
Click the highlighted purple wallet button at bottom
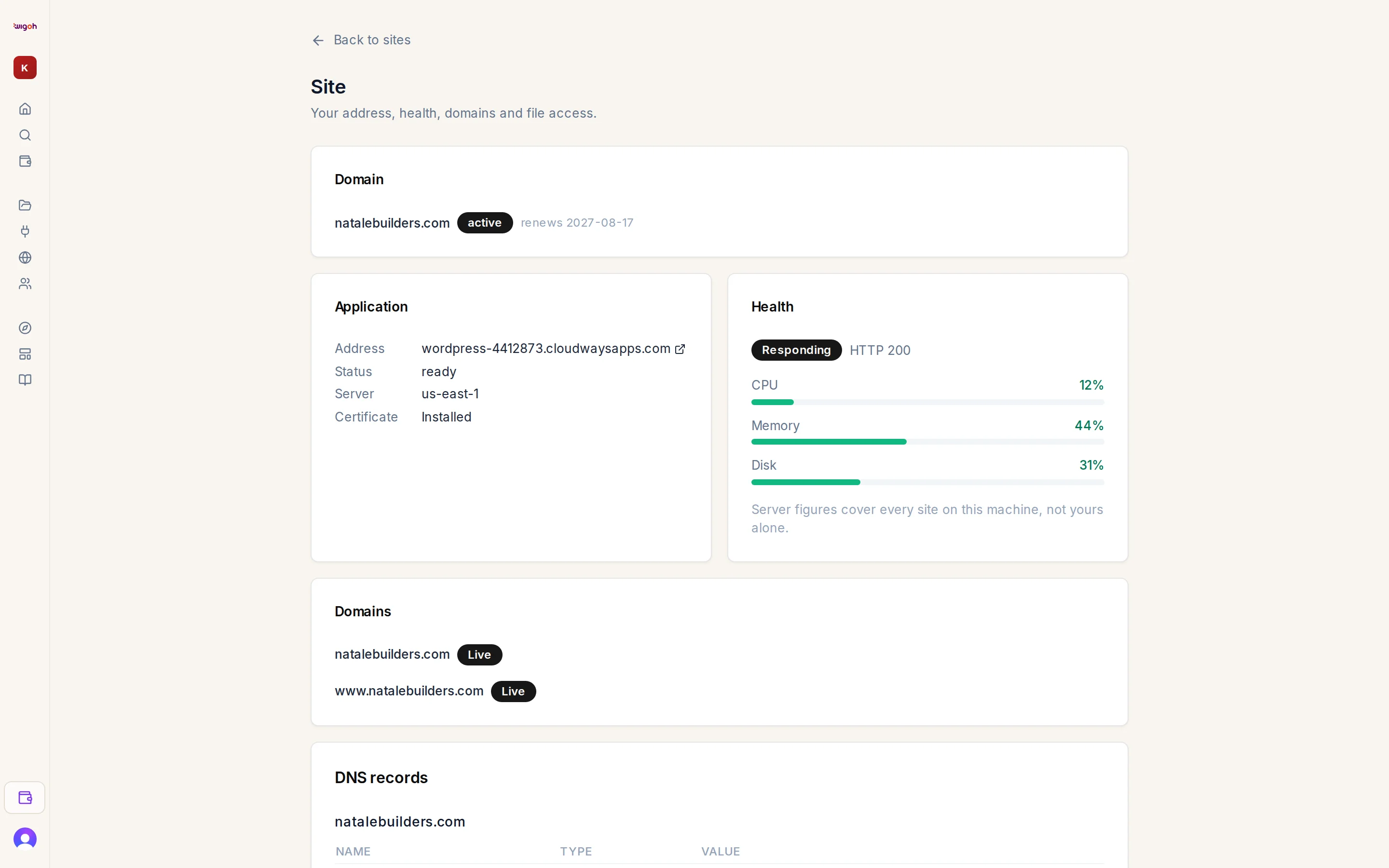pyautogui.click(x=25, y=798)
